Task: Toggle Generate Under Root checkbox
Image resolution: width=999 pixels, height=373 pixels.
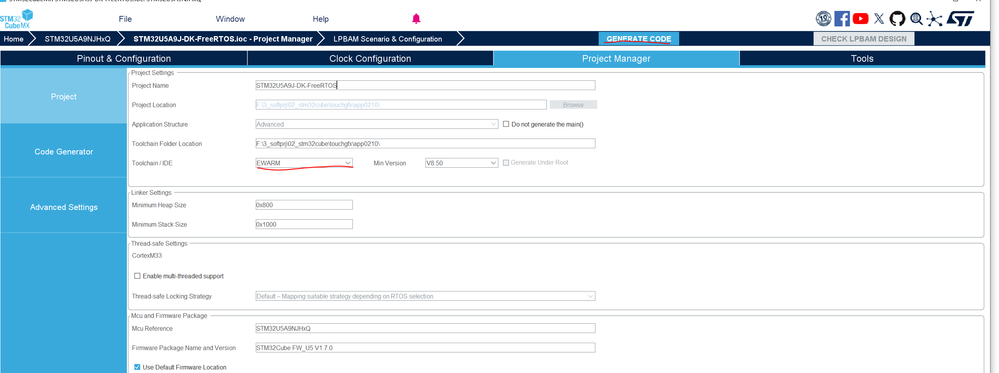Action: click(507, 163)
